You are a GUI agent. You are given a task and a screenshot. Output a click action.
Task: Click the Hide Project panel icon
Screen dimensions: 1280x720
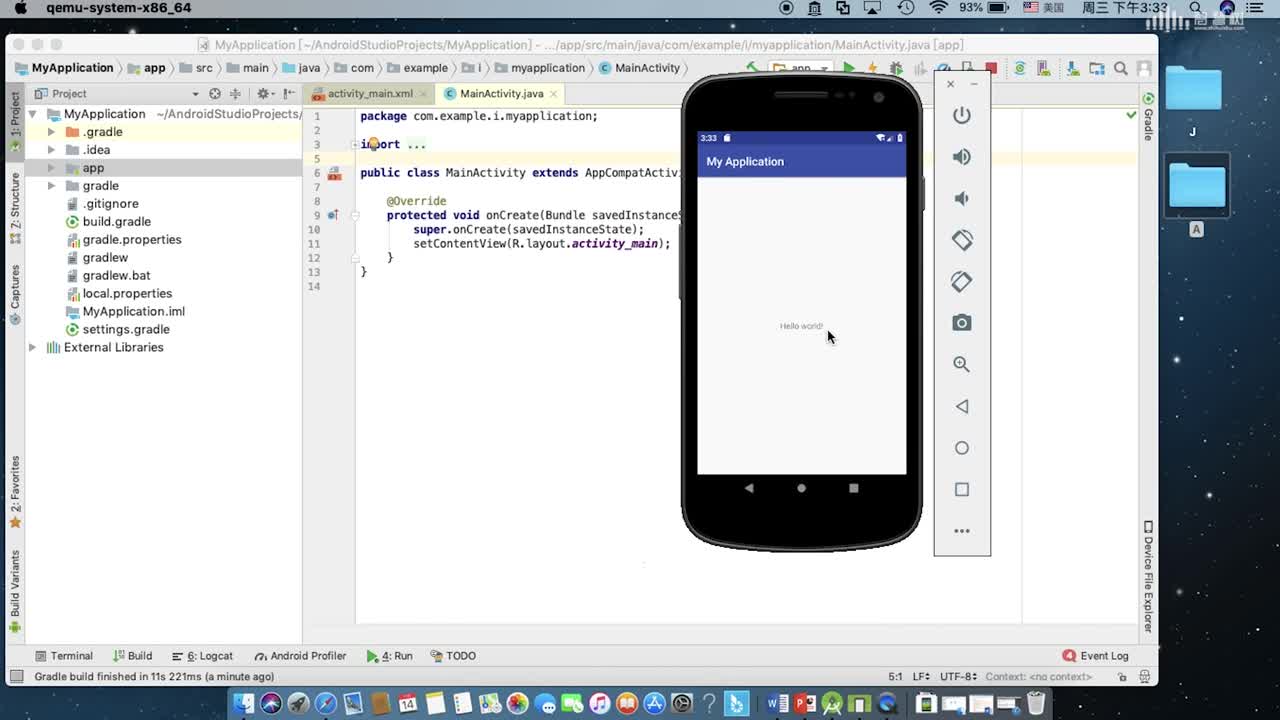click(x=288, y=93)
